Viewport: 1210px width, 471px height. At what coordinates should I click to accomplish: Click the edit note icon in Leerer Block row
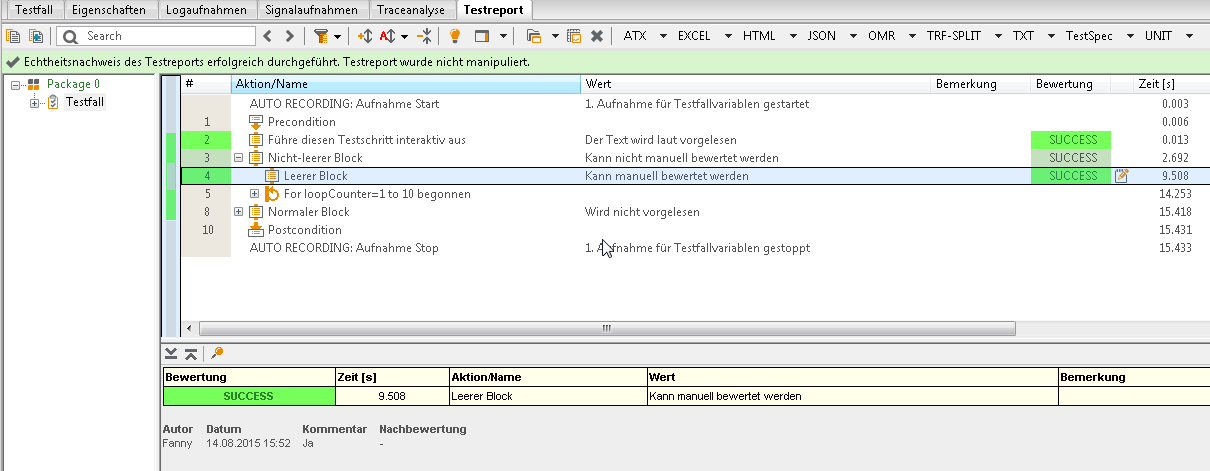[1121, 176]
